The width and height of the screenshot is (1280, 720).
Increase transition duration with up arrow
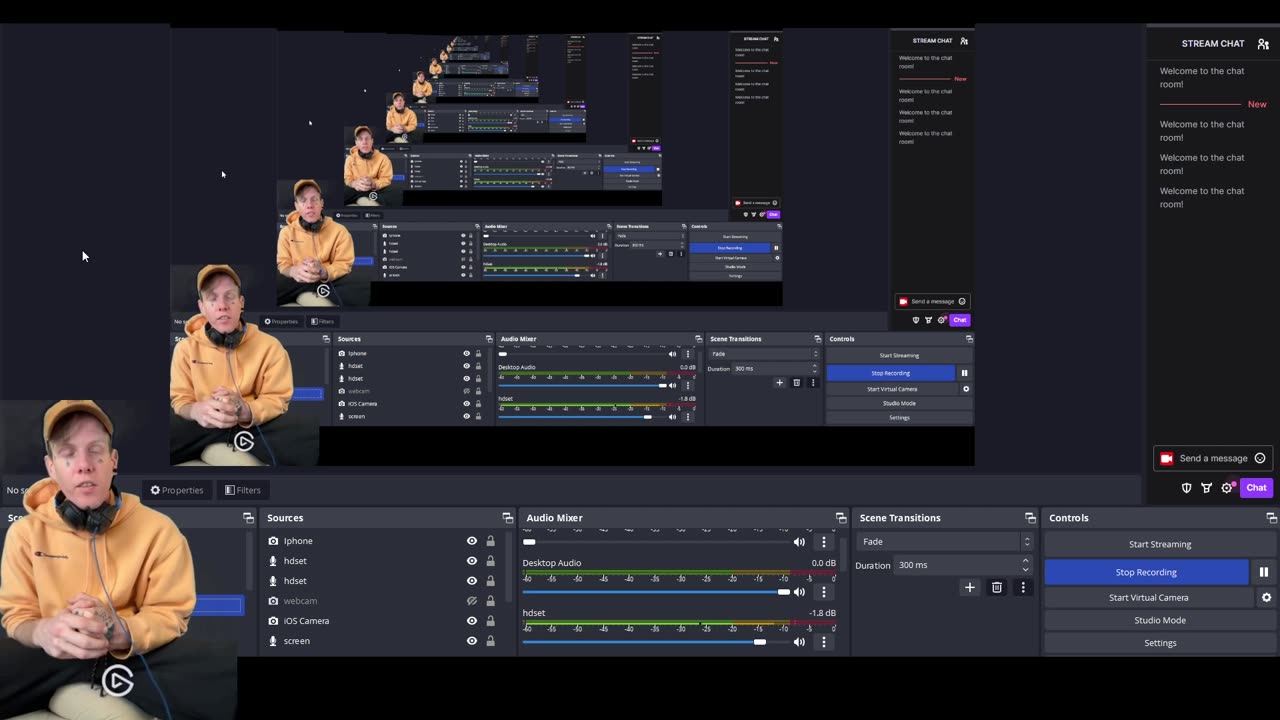click(x=1025, y=561)
